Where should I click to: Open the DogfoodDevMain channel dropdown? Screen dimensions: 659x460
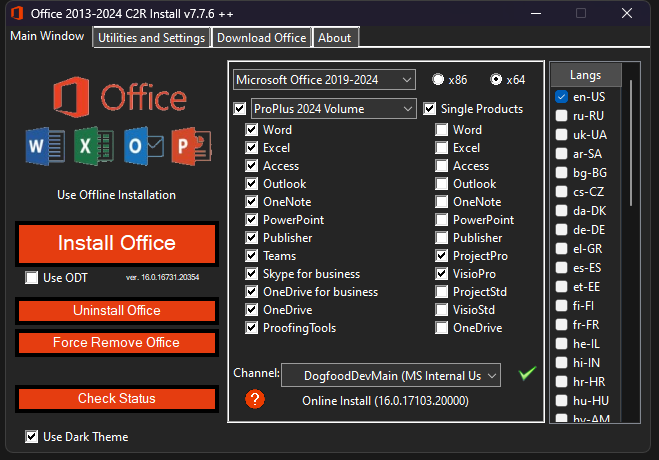pyautogui.click(x=390, y=375)
